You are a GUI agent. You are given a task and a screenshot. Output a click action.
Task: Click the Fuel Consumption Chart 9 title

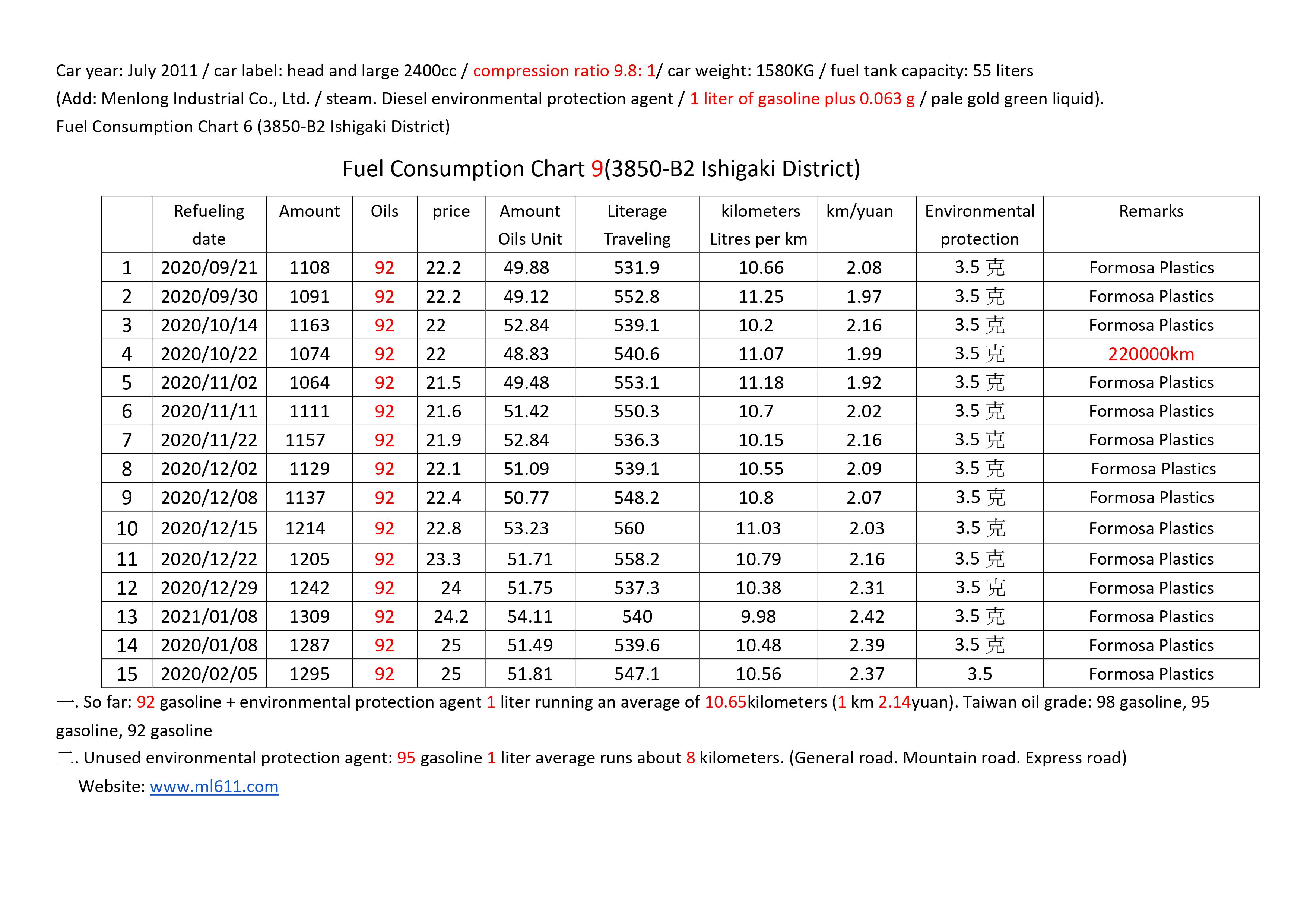pyautogui.click(x=601, y=168)
